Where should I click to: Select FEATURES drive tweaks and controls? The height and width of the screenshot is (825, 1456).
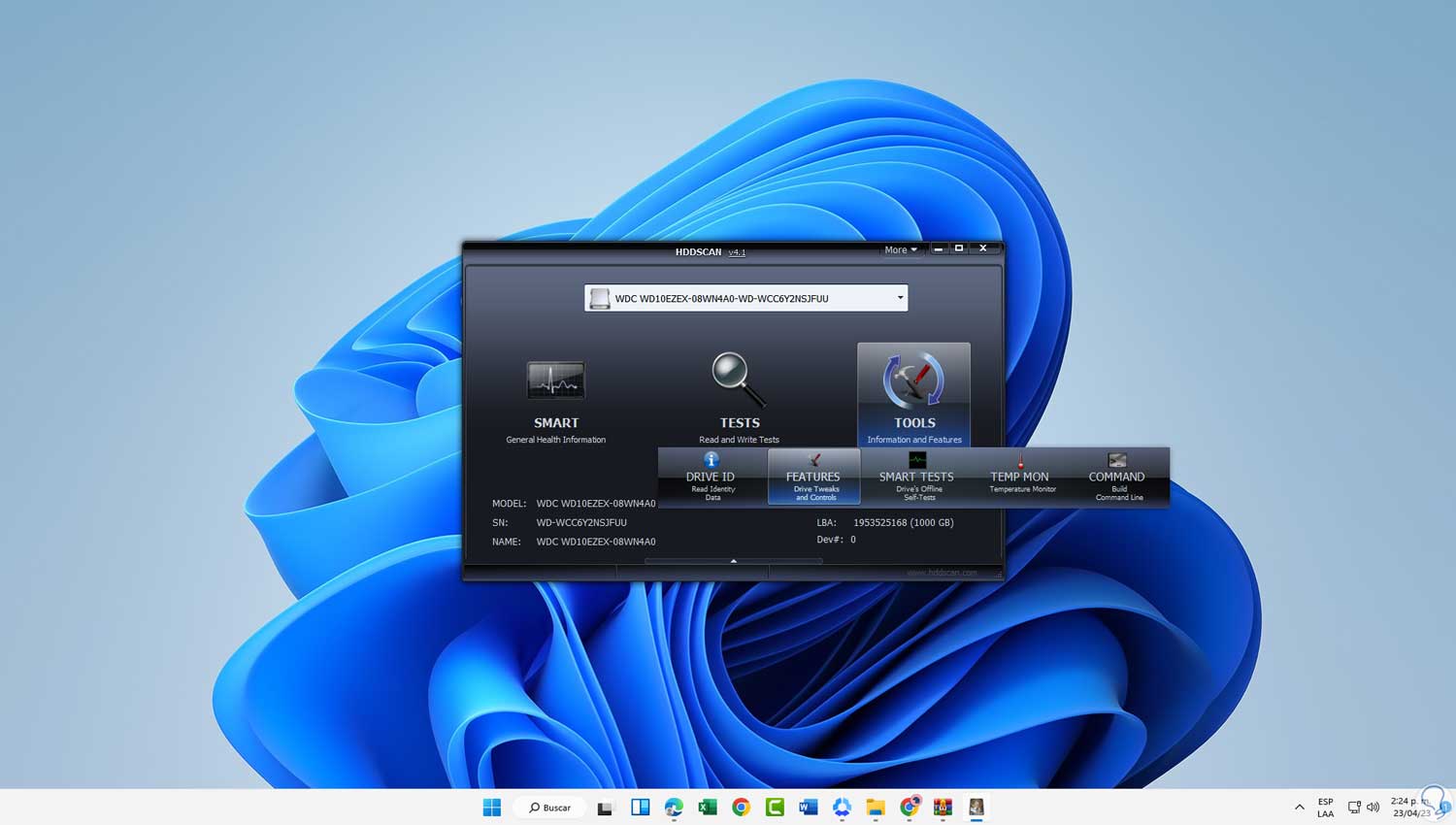coord(813,477)
